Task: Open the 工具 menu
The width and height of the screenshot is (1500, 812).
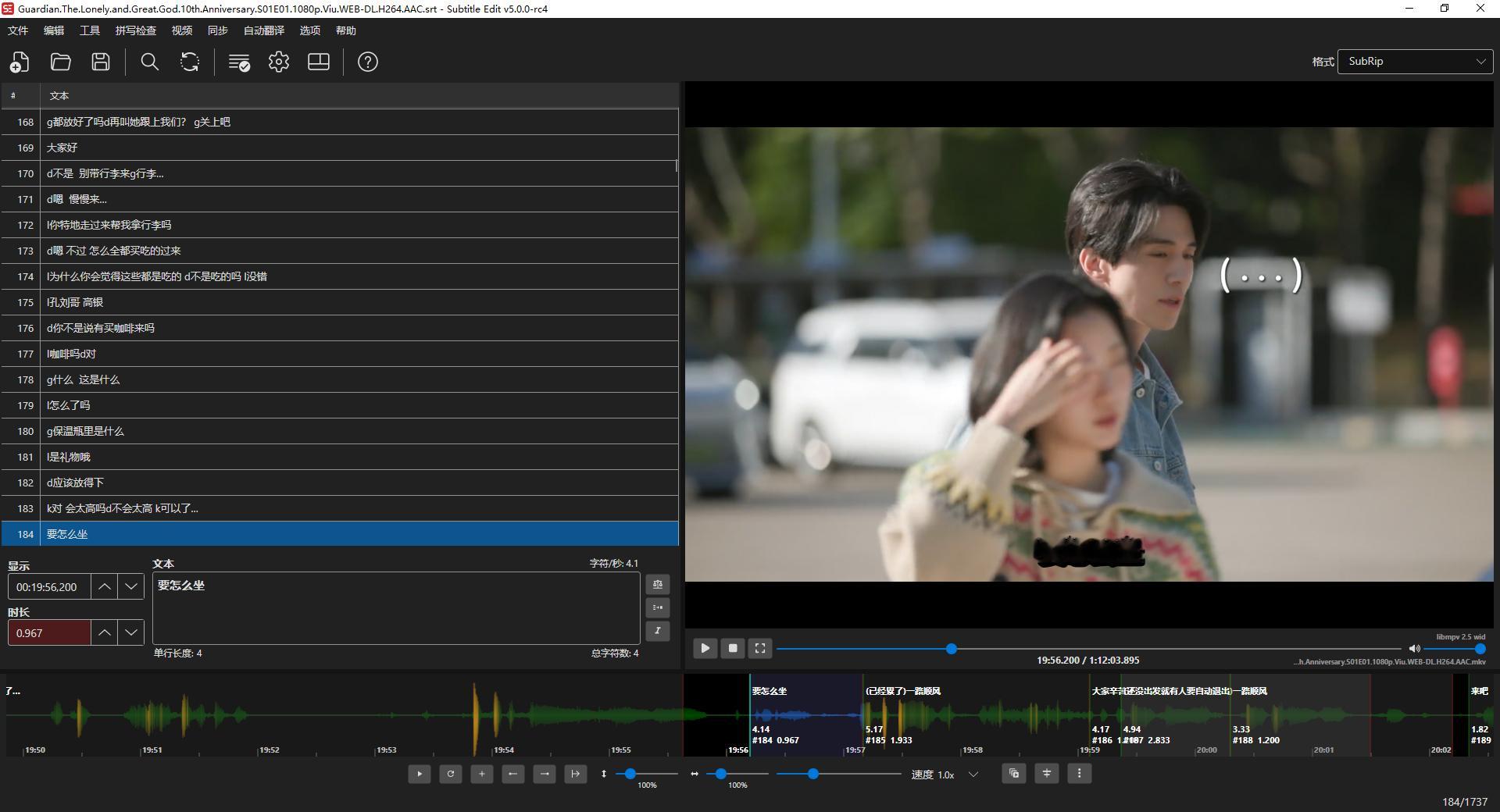Action: click(90, 30)
